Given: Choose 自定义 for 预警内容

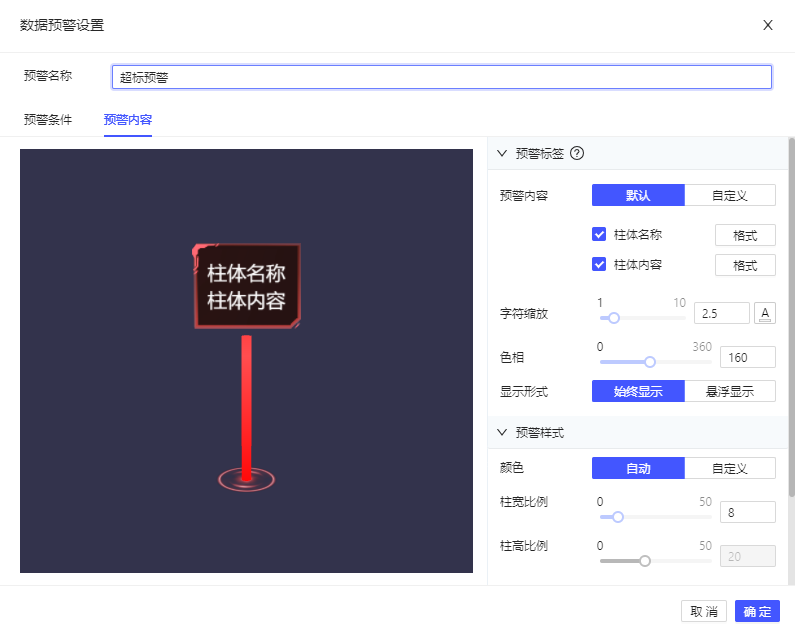Looking at the screenshot, I should 730,195.
